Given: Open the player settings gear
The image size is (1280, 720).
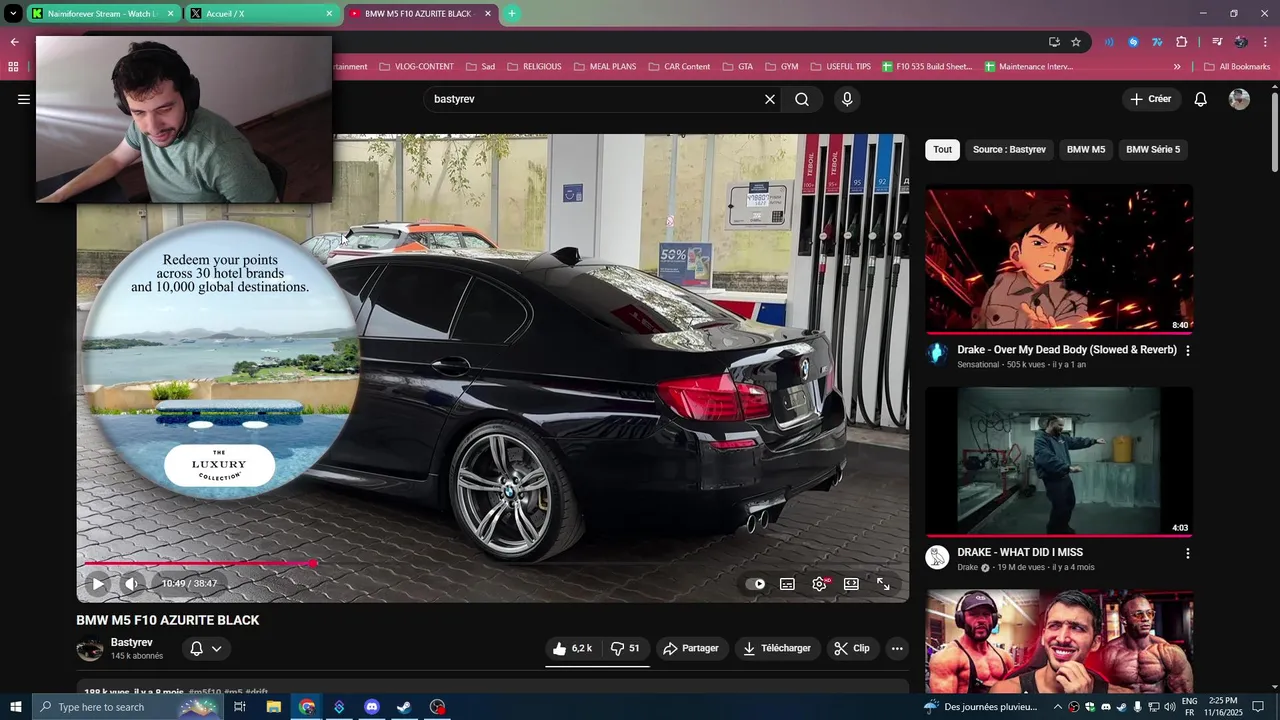Looking at the screenshot, I should (820, 584).
